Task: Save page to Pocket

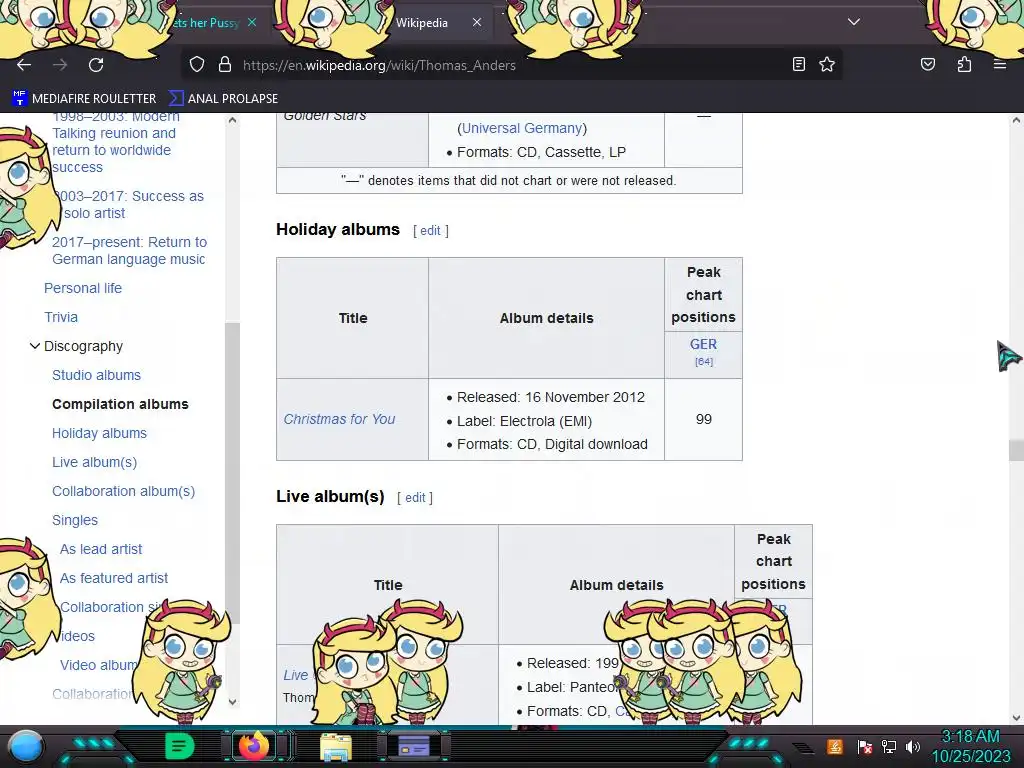Action: point(927,64)
